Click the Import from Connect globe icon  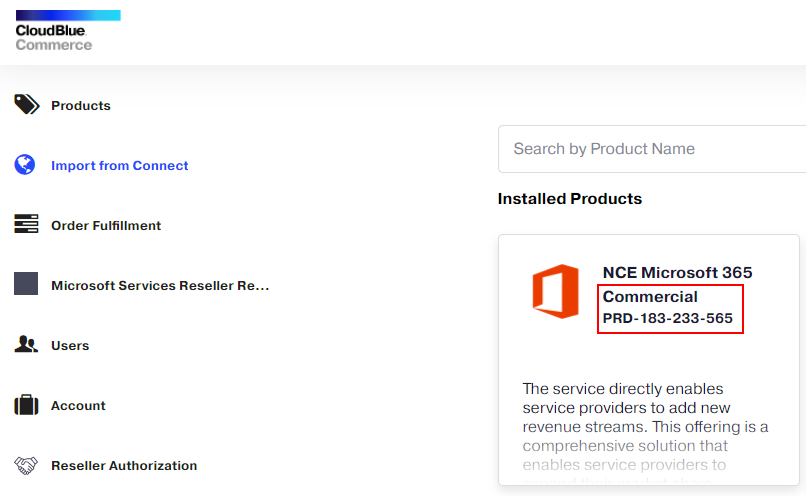click(25, 165)
